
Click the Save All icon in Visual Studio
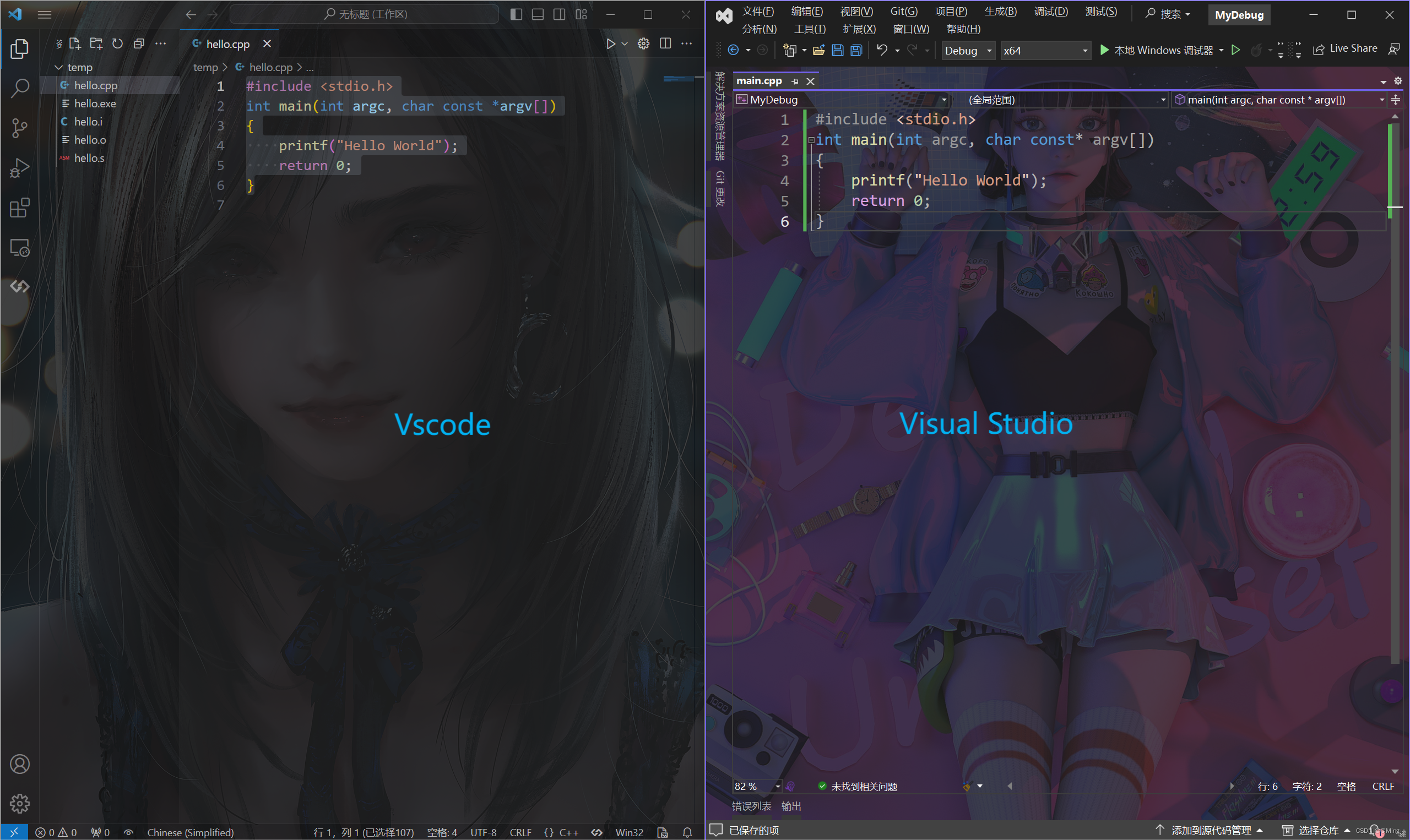[856, 51]
